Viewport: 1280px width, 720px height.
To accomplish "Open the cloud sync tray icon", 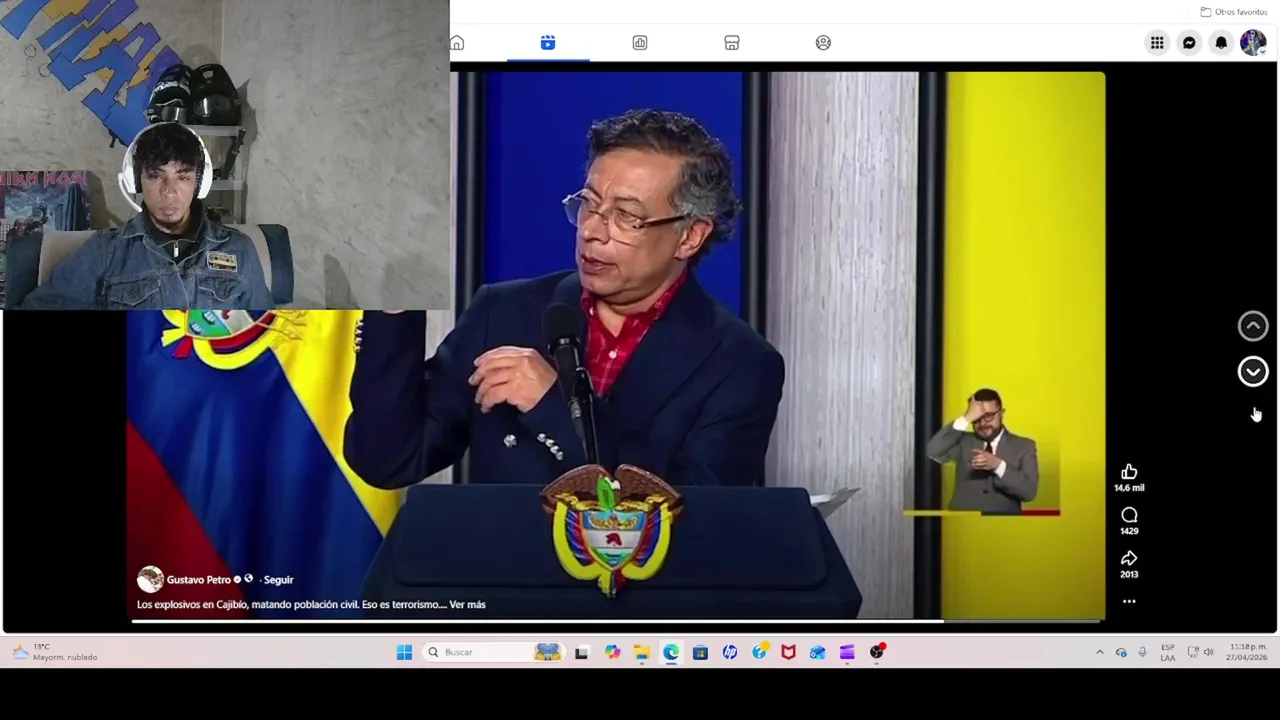I will click(x=1121, y=652).
